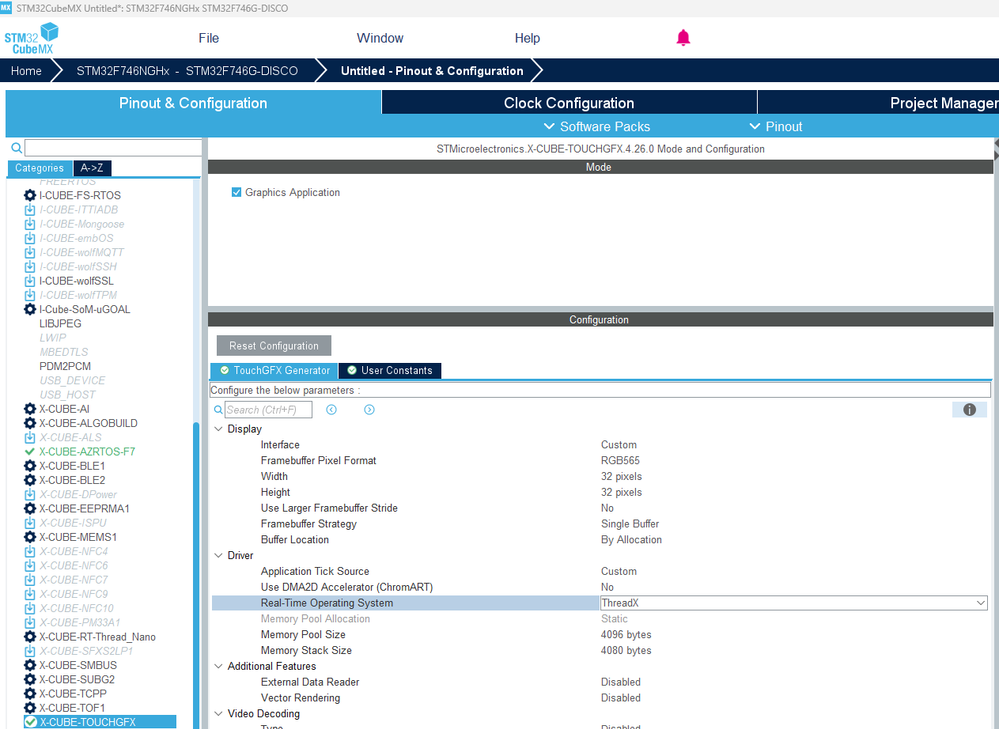Image resolution: width=999 pixels, height=729 pixels.
Task: Open the Help menu
Action: click(527, 38)
